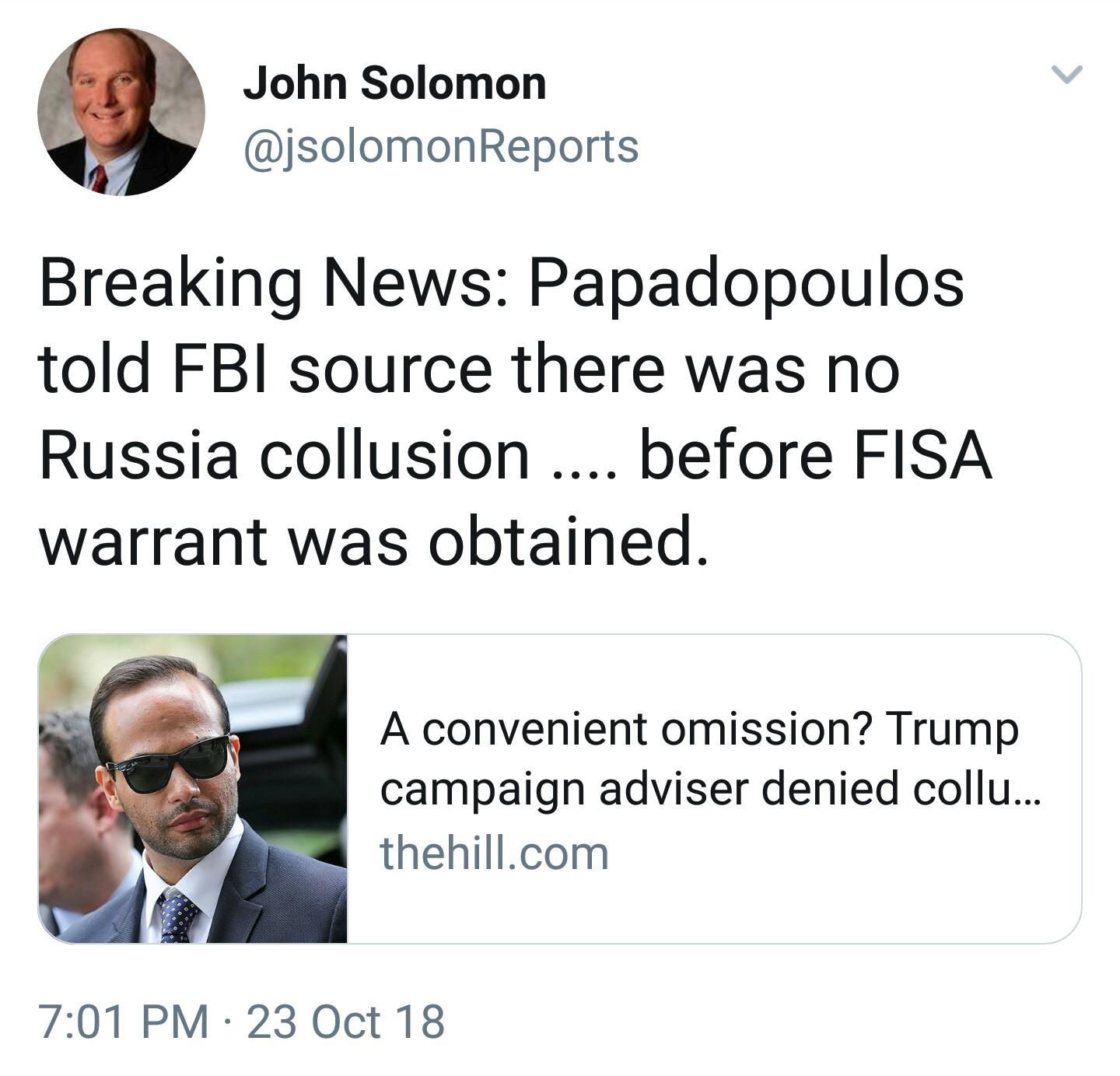Click 'warrant was obtained.' ending line
Image resolution: width=1120 pixels, height=1076 pixels.
tap(373, 542)
